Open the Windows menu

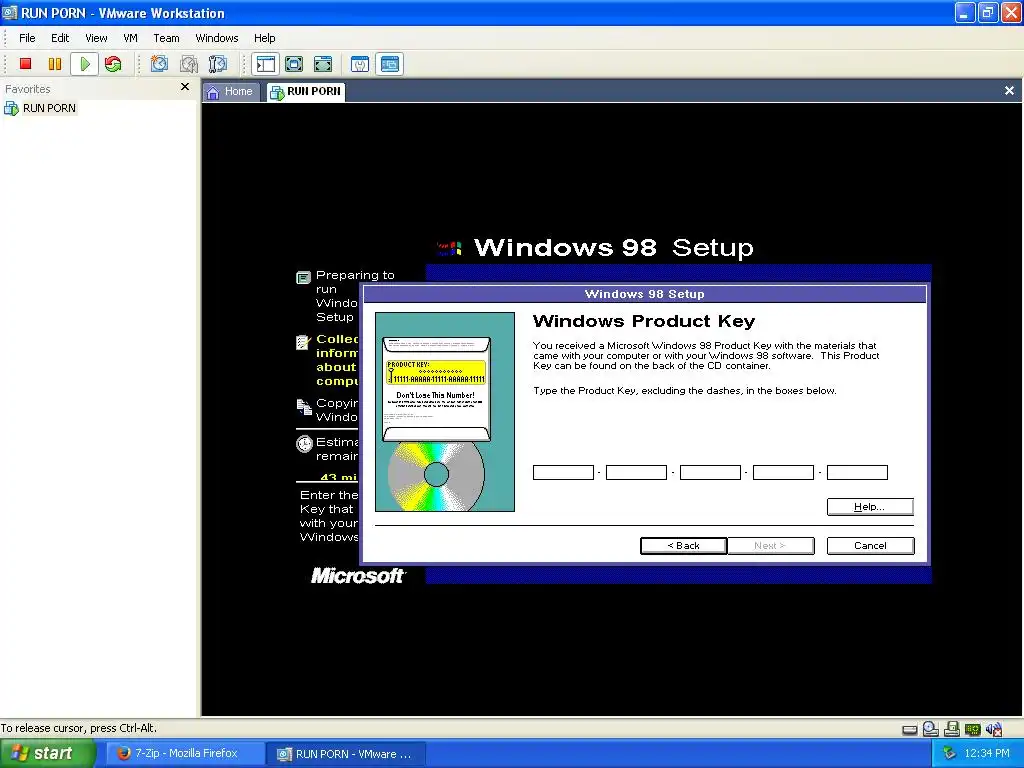pos(217,38)
